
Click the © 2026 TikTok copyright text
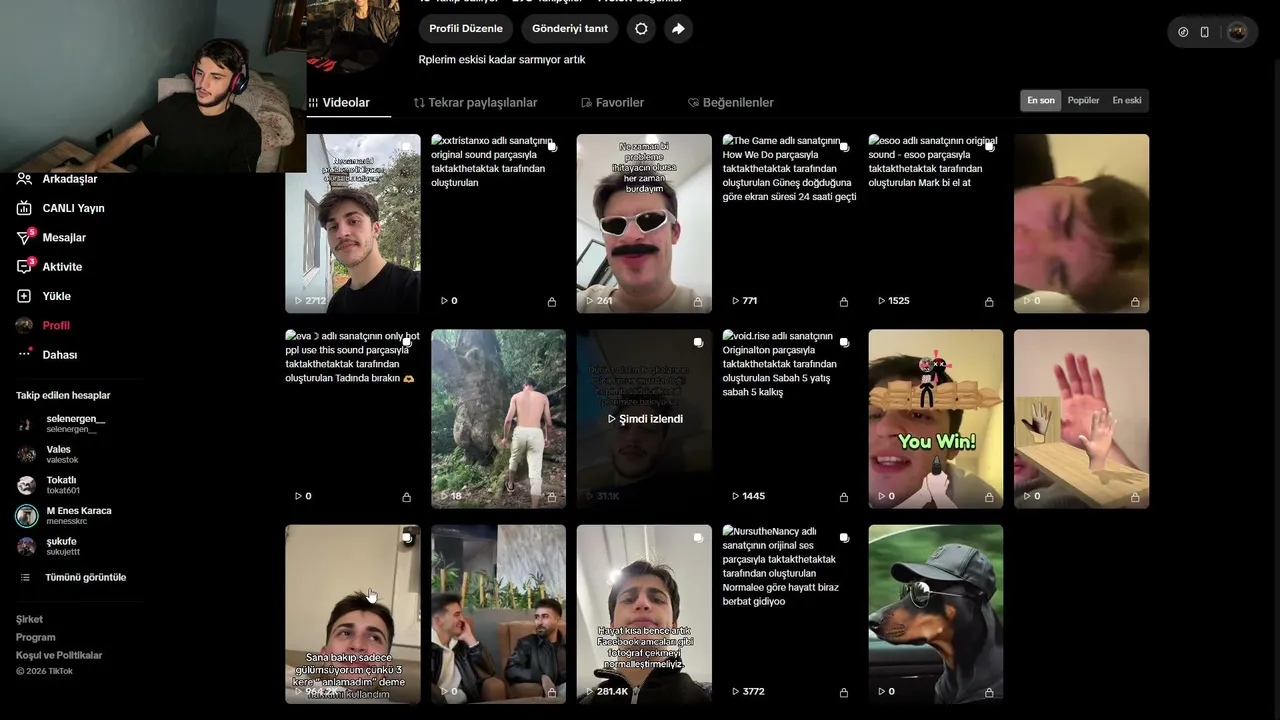pyautogui.click(x=44, y=671)
